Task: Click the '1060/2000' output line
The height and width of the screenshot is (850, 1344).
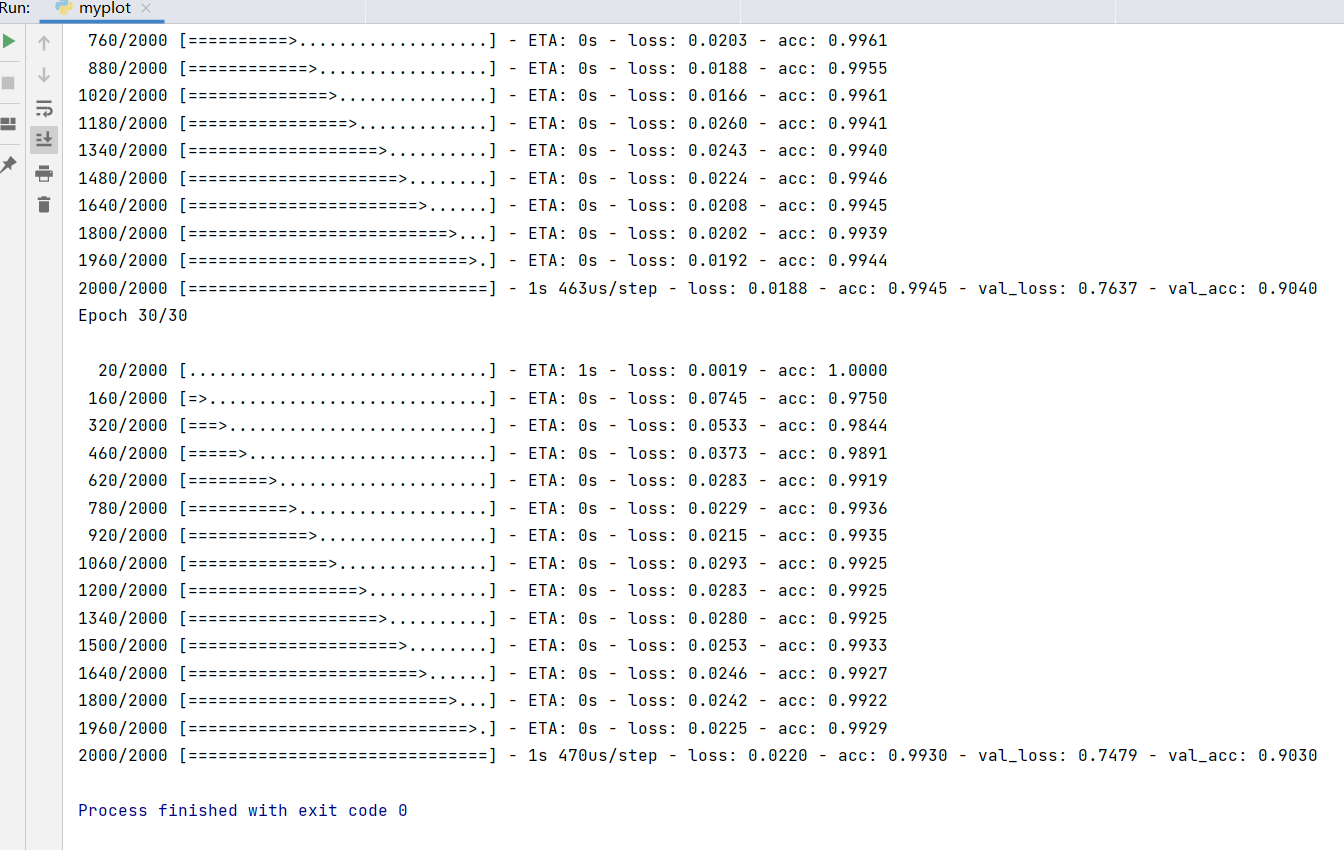Action: click(x=483, y=564)
